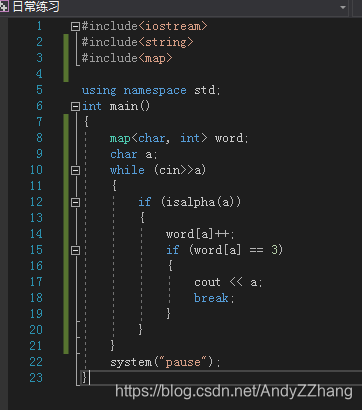Click the system("pause"); line
362x410 pixels.
[x=165, y=362]
